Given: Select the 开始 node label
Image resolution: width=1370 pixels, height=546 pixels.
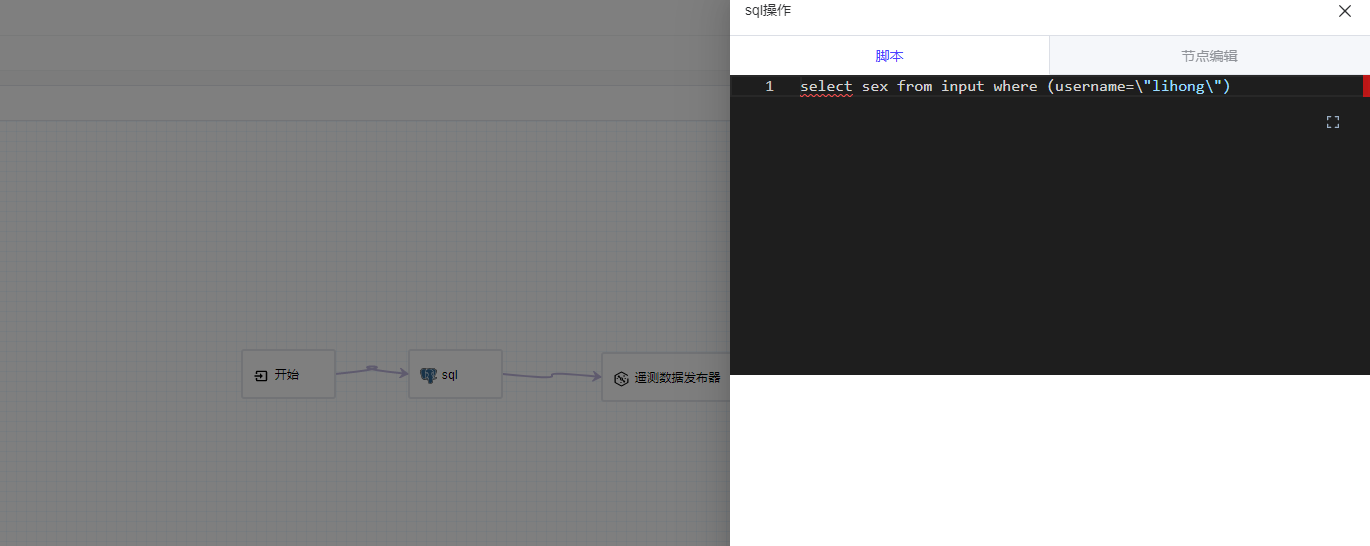Looking at the screenshot, I should pos(287,375).
